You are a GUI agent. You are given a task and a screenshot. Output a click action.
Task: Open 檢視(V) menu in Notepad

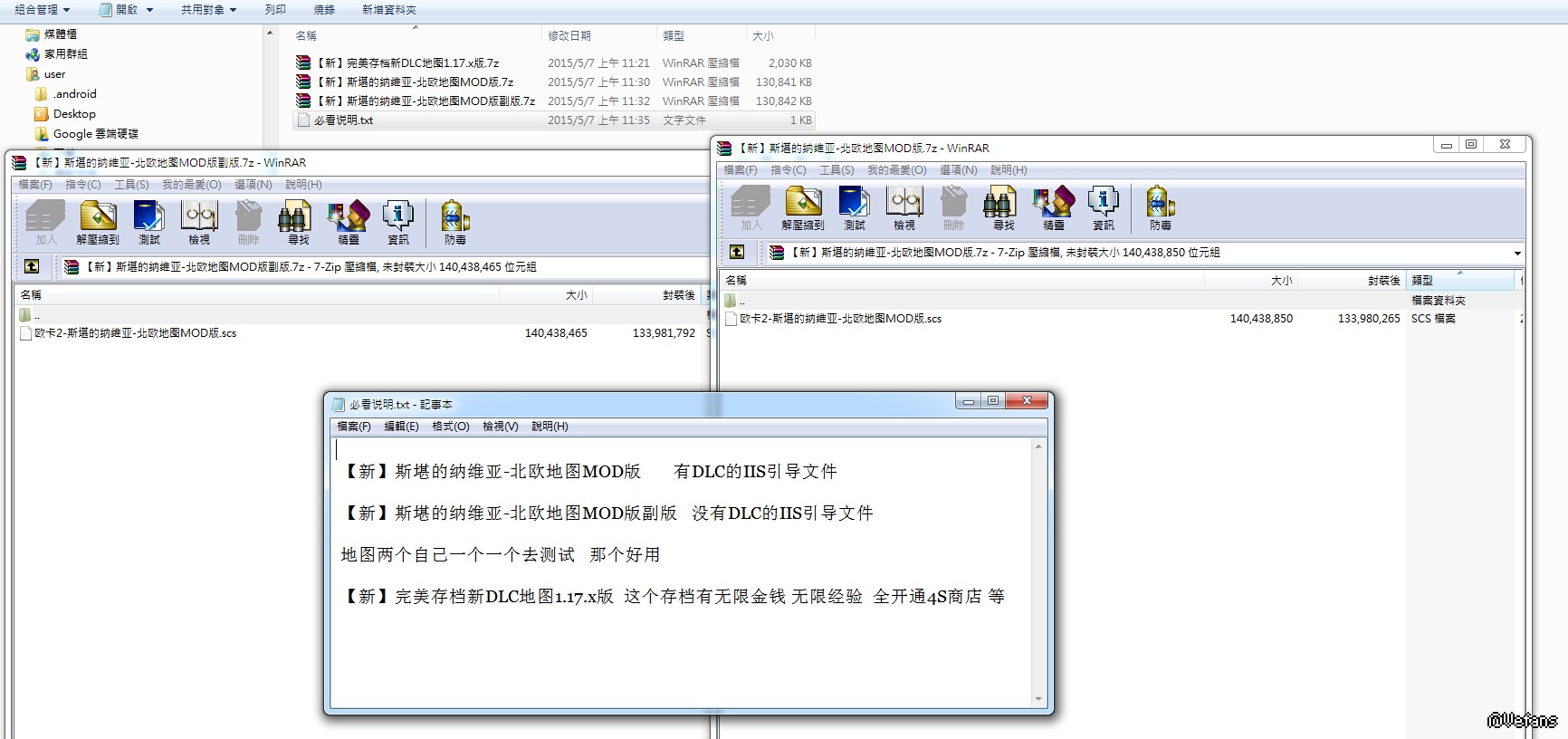[x=500, y=427]
